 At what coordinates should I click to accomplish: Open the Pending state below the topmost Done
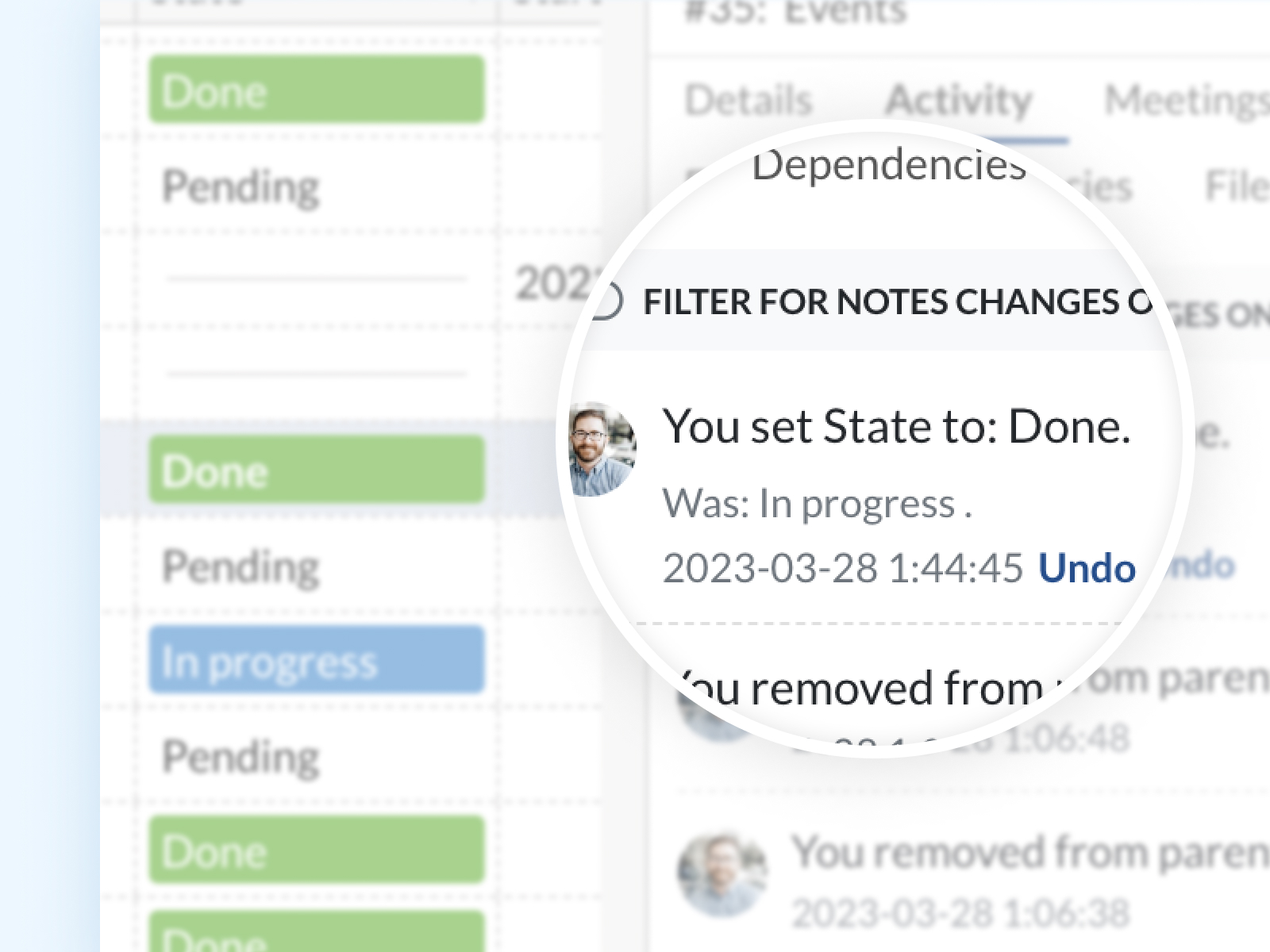[x=241, y=186]
